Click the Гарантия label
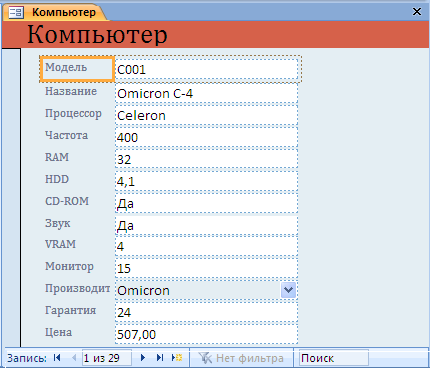The height and width of the screenshot is (368, 430). 70,310
